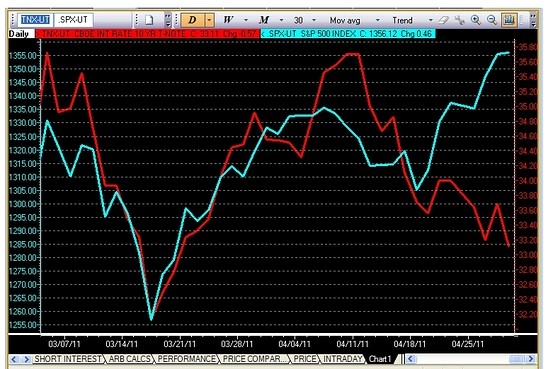Select the .SPX-UT symbol field
553x369 pixels.
pyautogui.click(x=73, y=20)
